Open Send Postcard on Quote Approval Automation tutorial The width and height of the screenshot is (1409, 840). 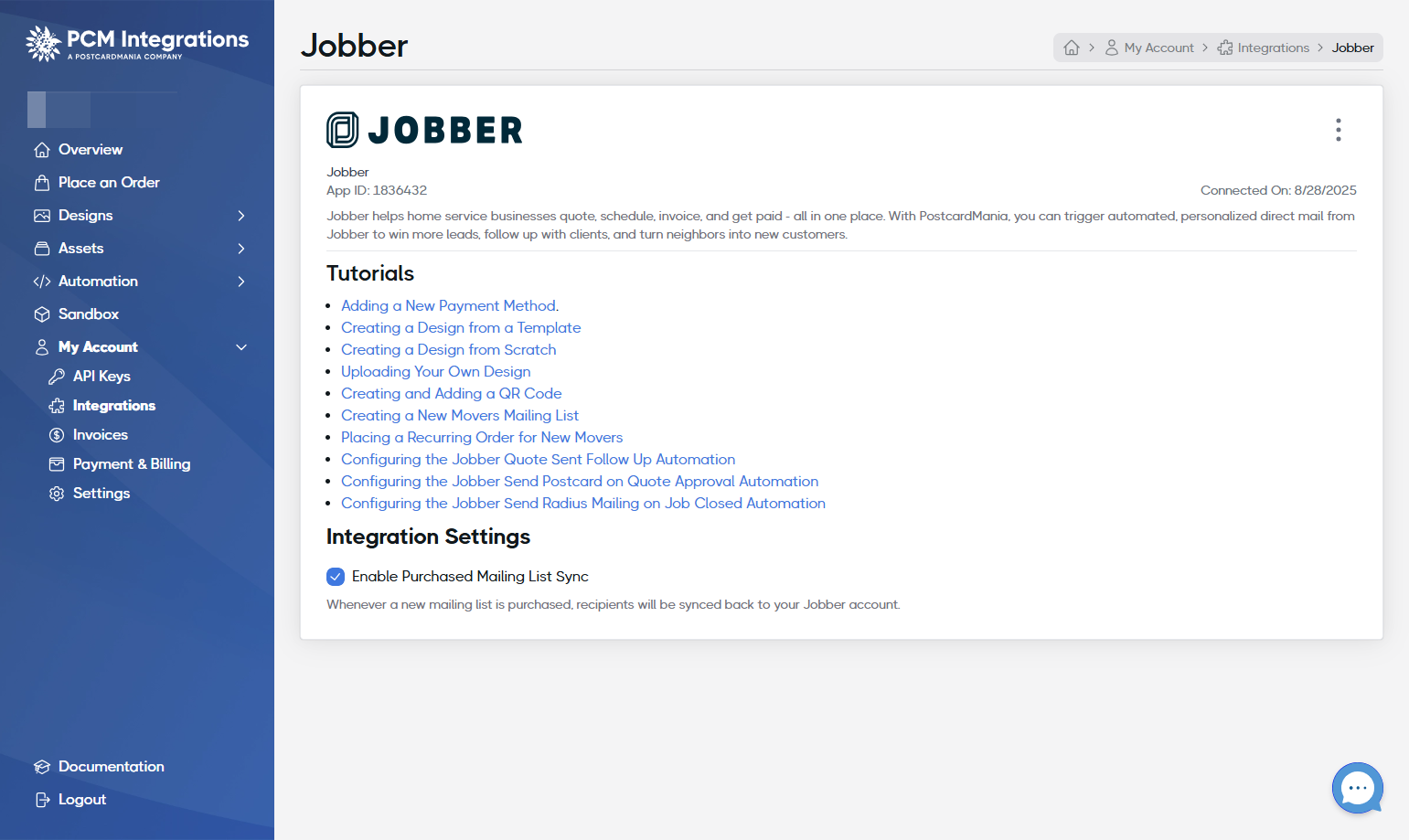pyautogui.click(x=580, y=482)
